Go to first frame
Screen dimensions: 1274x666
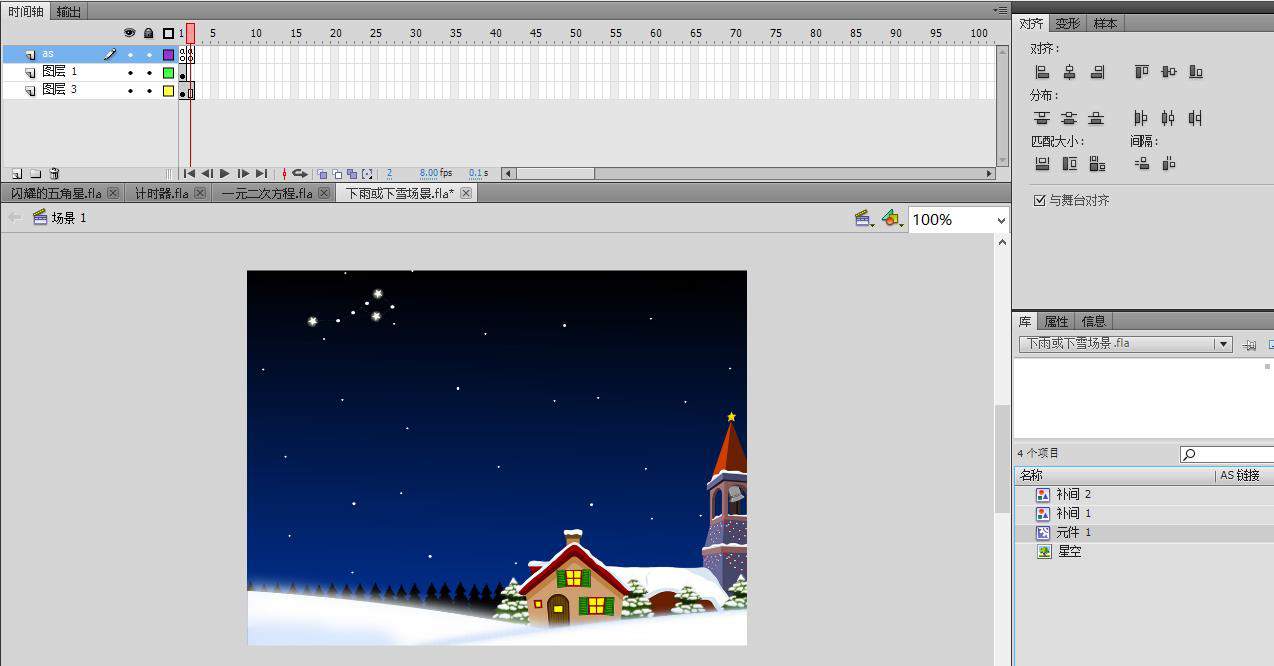189,174
